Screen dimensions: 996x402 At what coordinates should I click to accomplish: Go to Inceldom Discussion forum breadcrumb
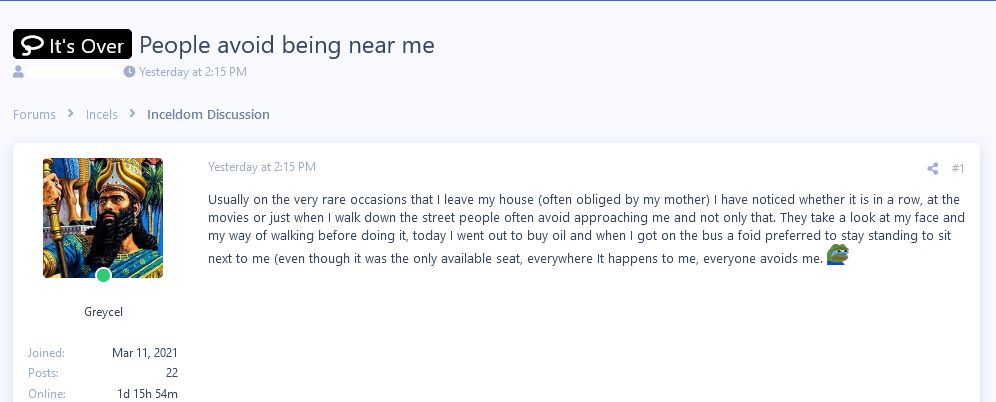click(208, 114)
